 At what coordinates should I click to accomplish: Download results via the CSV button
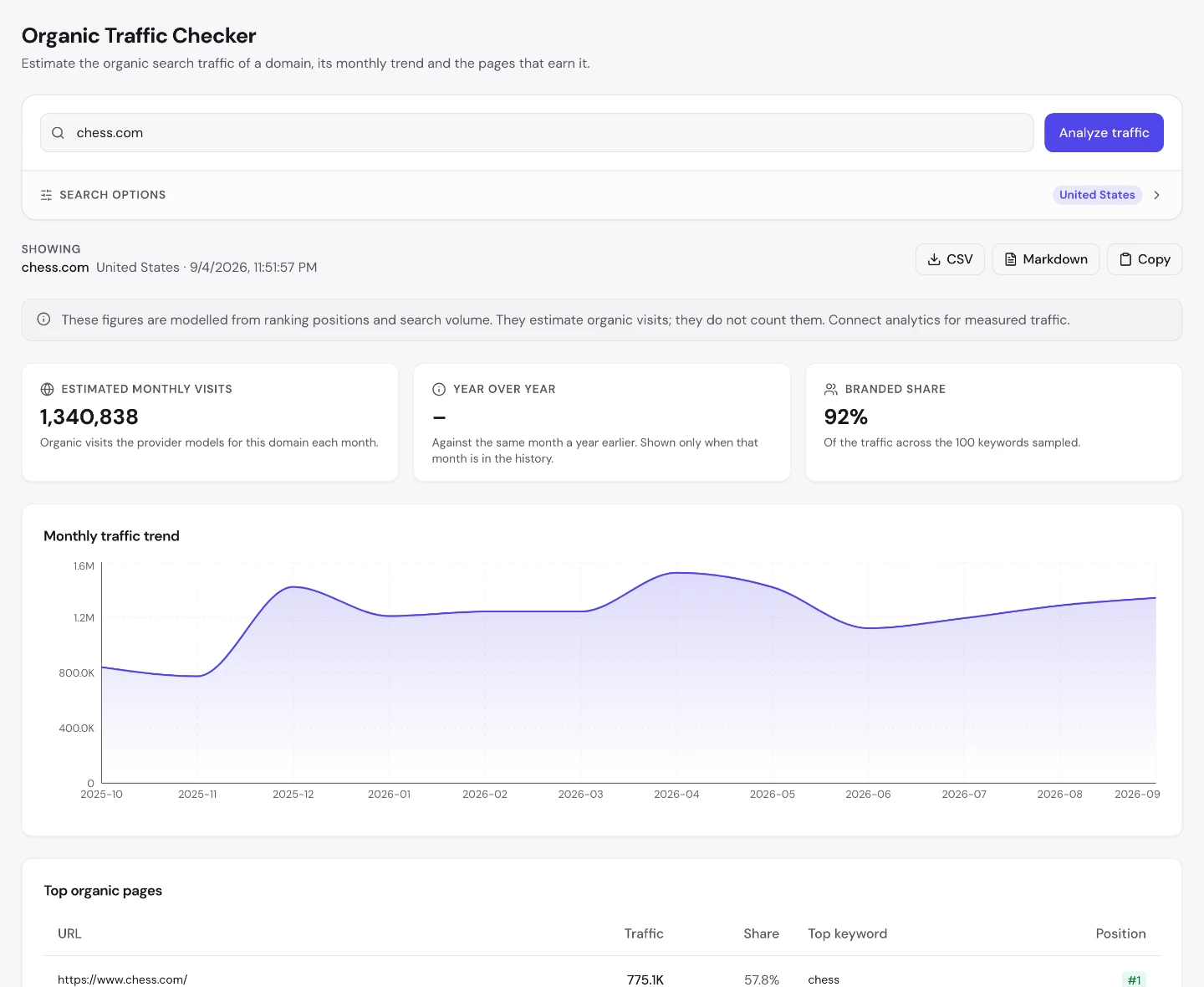tap(950, 259)
